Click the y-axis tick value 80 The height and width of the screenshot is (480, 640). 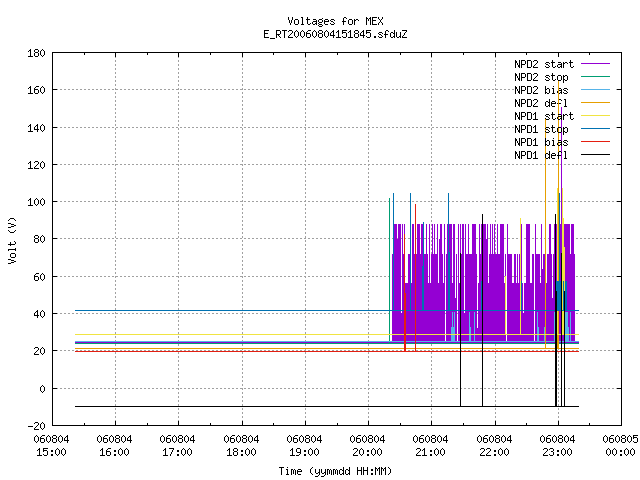39,239
